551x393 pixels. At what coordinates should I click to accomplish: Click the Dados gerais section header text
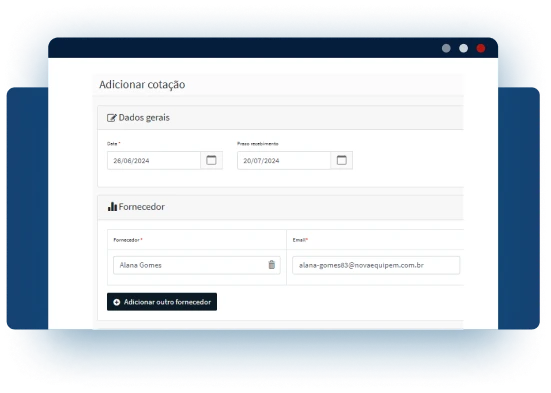(x=144, y=118)
